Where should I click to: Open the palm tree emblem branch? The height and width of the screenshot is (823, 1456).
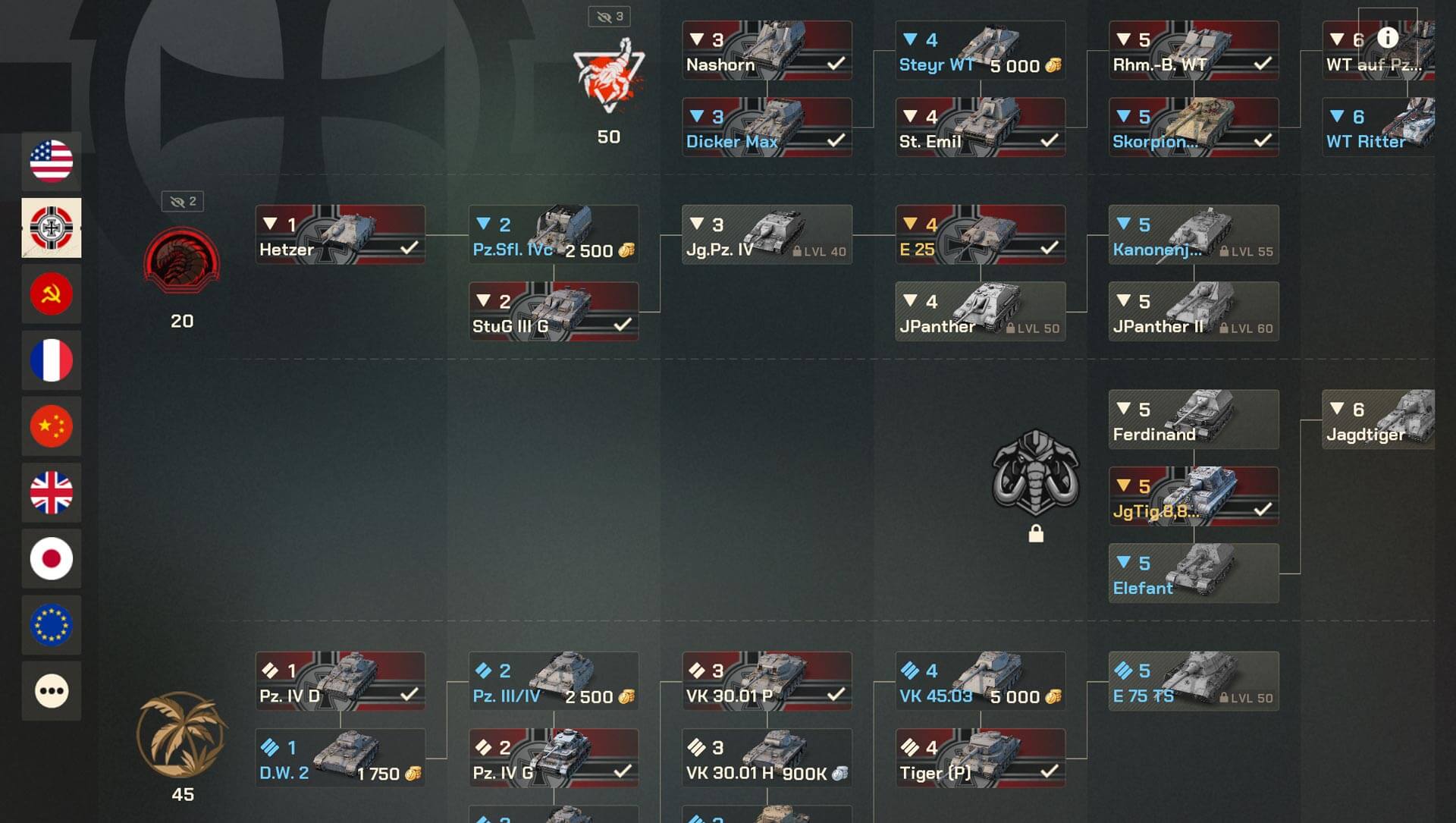pos(182,734)
